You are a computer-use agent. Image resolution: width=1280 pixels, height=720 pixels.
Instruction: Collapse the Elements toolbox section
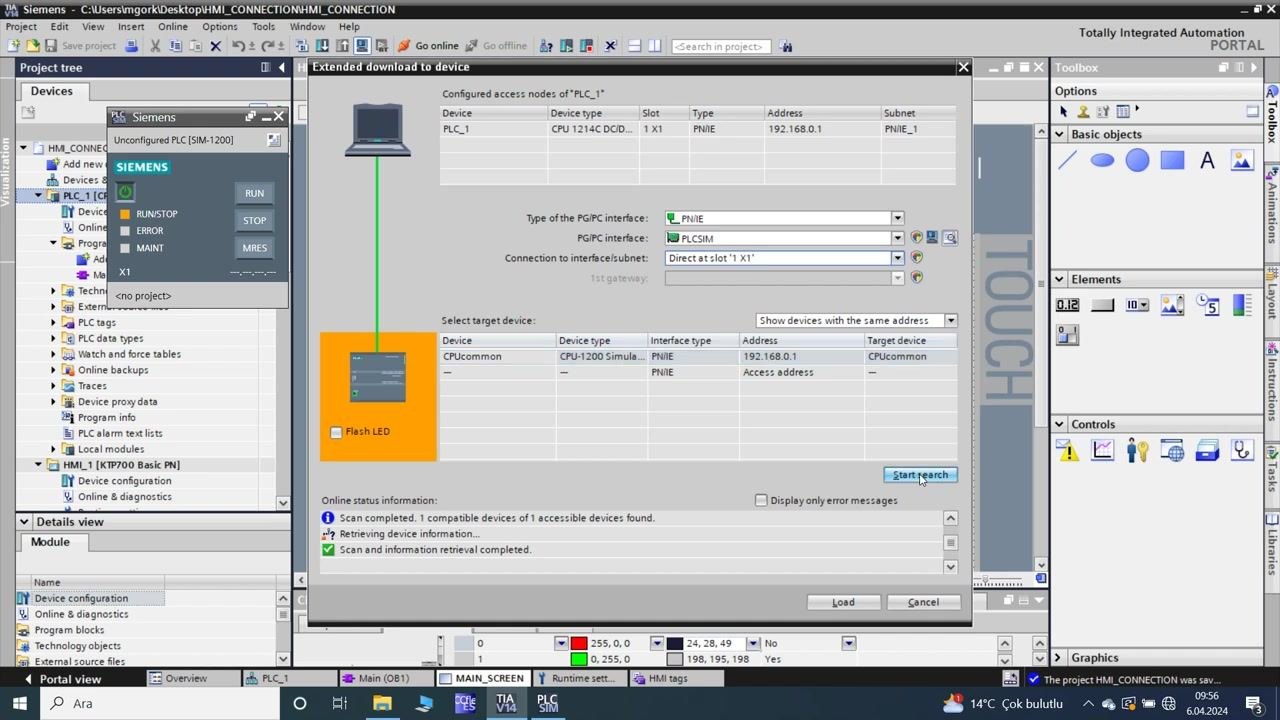1059,279
